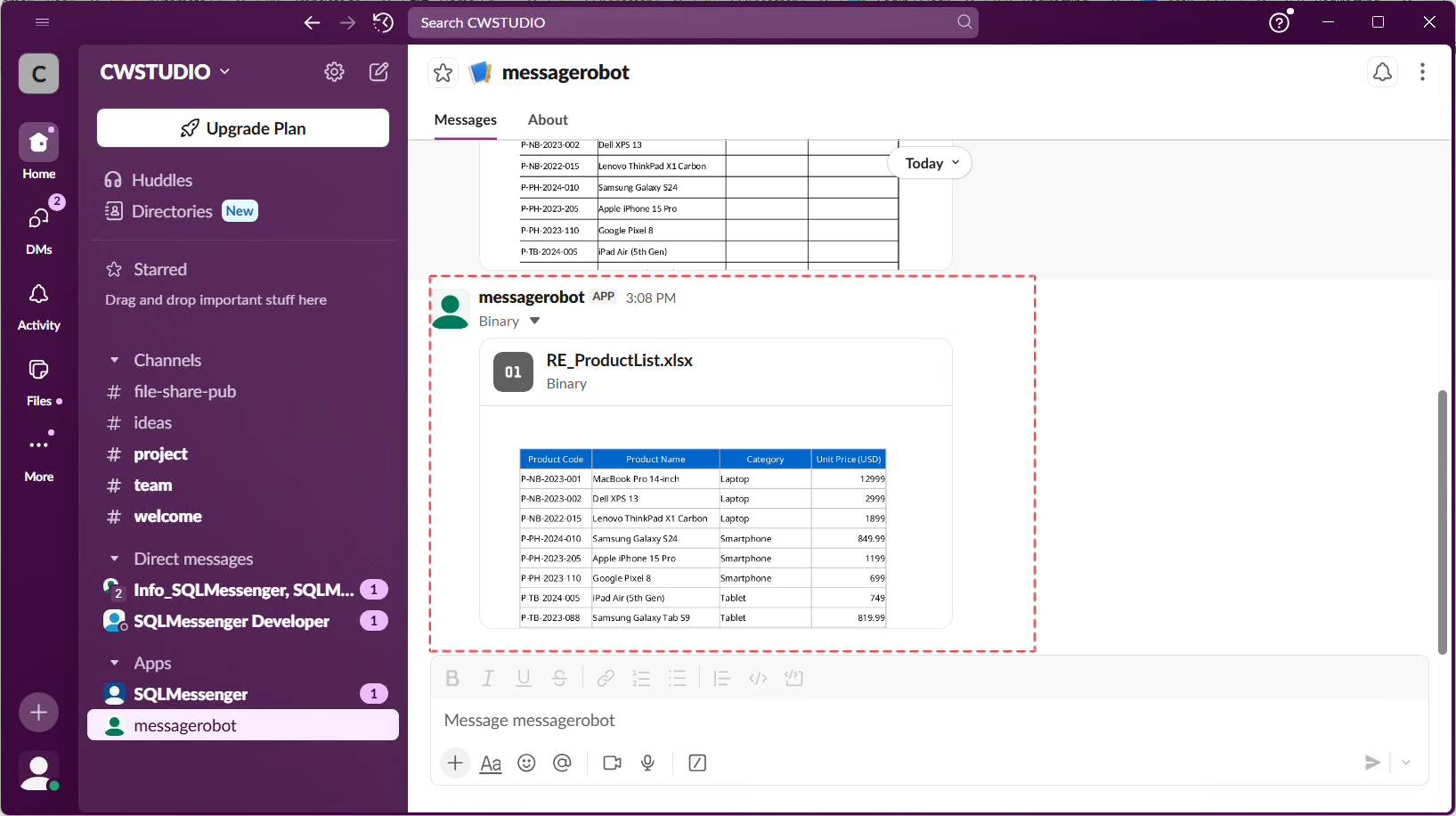1456x816 pixels.
Task: Collapse the Direct messages section
Action: coord(114,559)
